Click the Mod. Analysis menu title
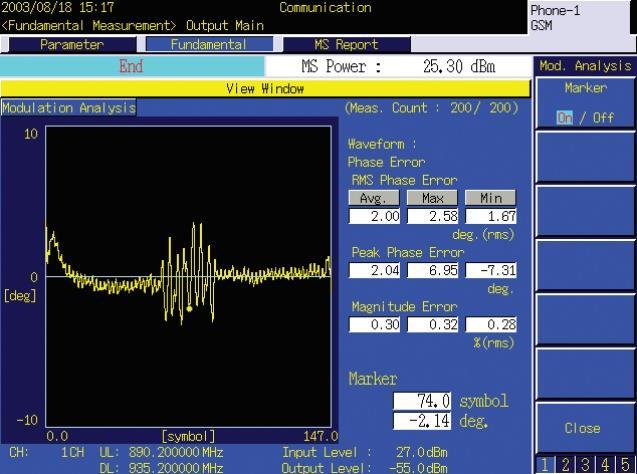The width and height of the screenshot is (637, 474). click(585, 66)
